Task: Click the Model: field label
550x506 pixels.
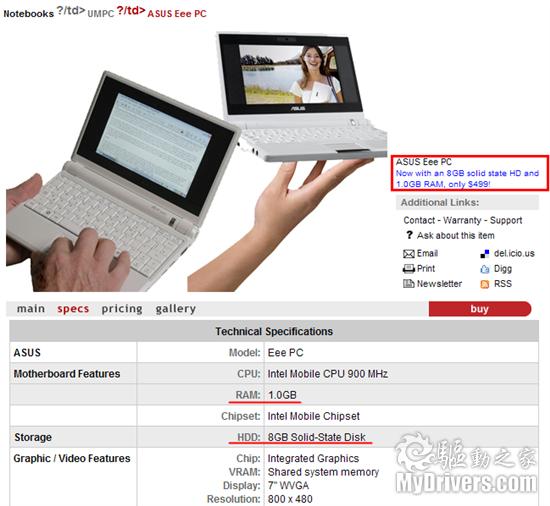Action: [245, 352]
